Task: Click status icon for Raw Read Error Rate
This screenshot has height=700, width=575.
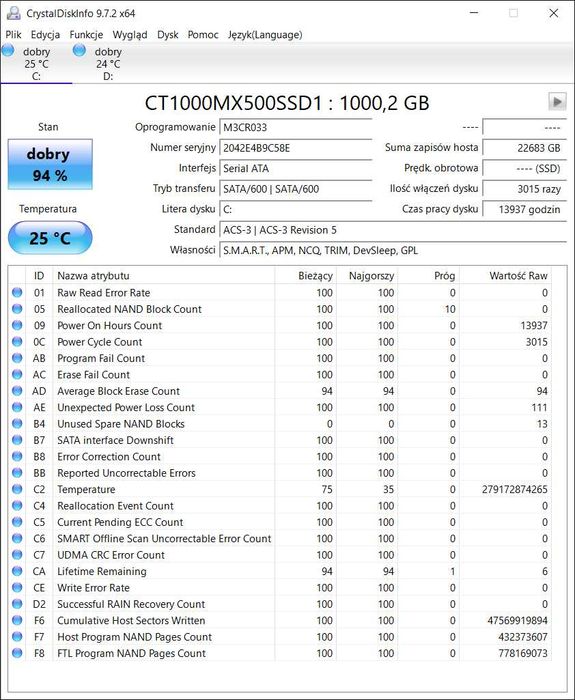Action: pos(17,292)
